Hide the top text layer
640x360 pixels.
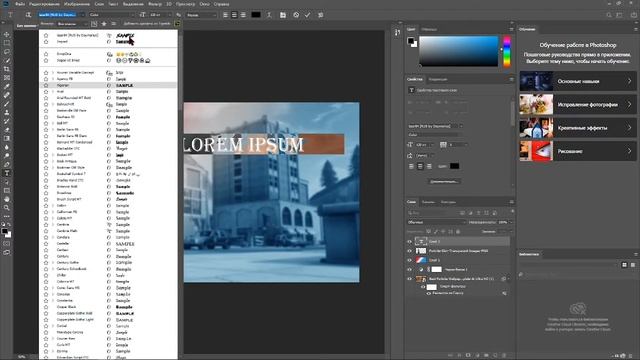click(409, 242)
